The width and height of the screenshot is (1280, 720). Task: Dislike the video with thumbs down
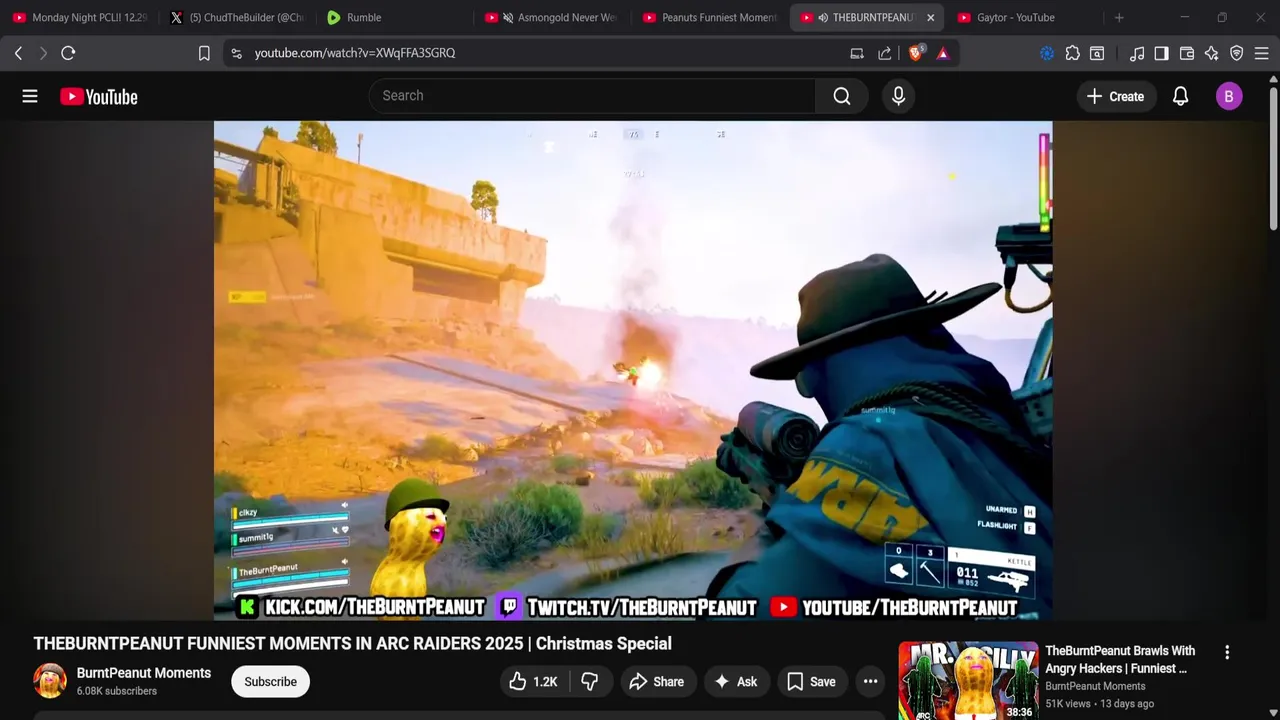[x=590, y=682]
